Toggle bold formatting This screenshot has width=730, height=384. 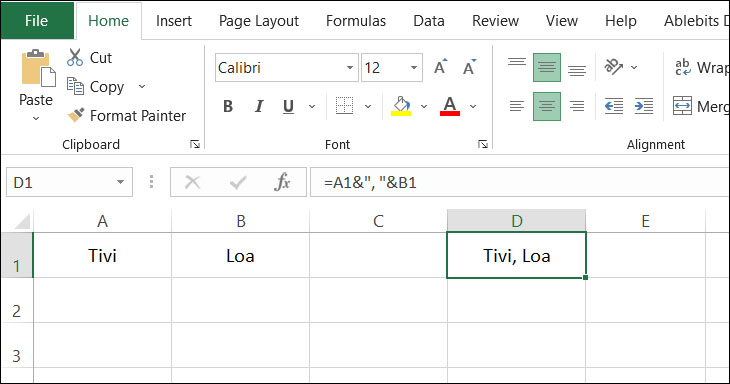pyautogui.click(x=228, y=106)
